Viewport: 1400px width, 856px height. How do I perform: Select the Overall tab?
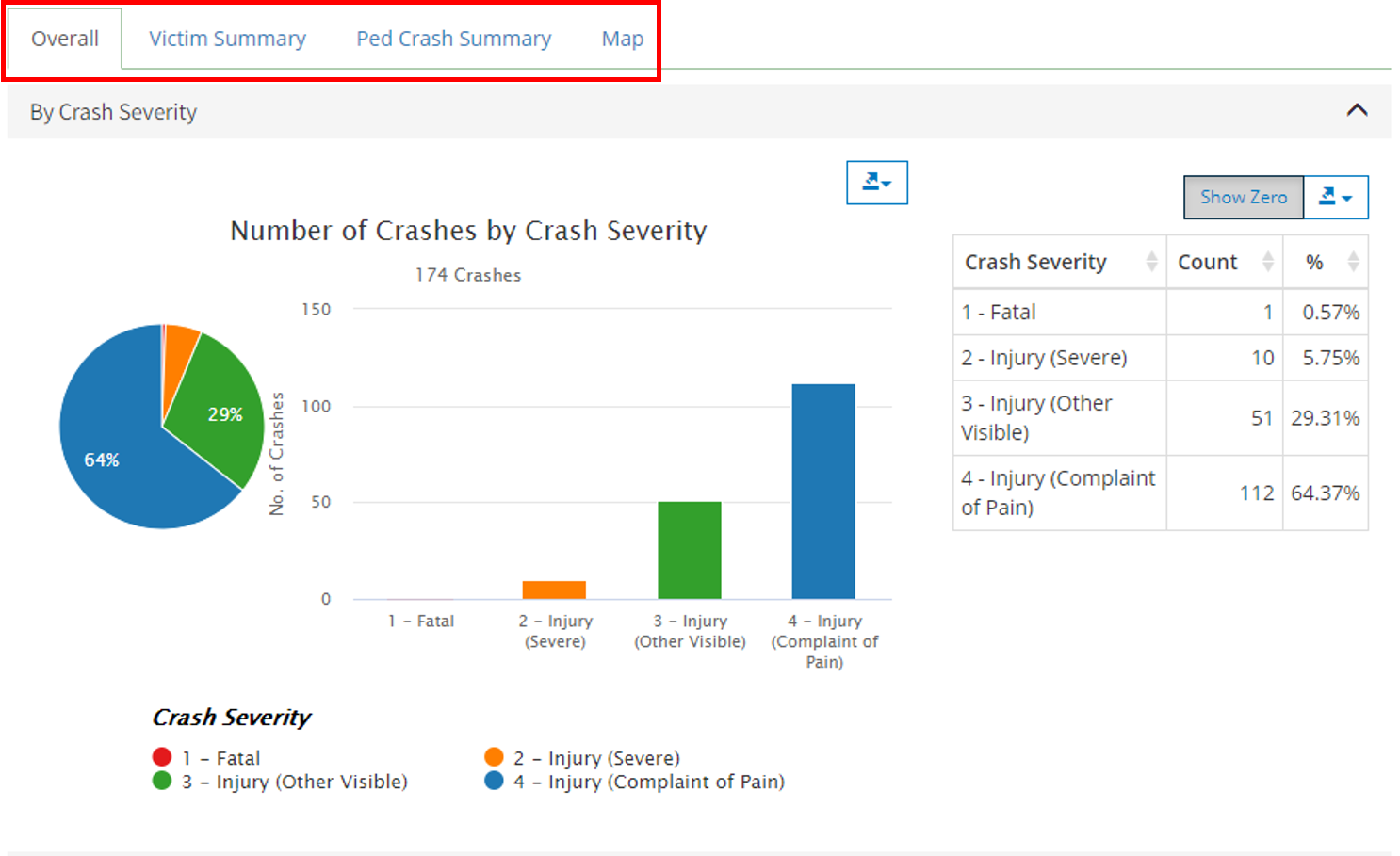(64, 39)
